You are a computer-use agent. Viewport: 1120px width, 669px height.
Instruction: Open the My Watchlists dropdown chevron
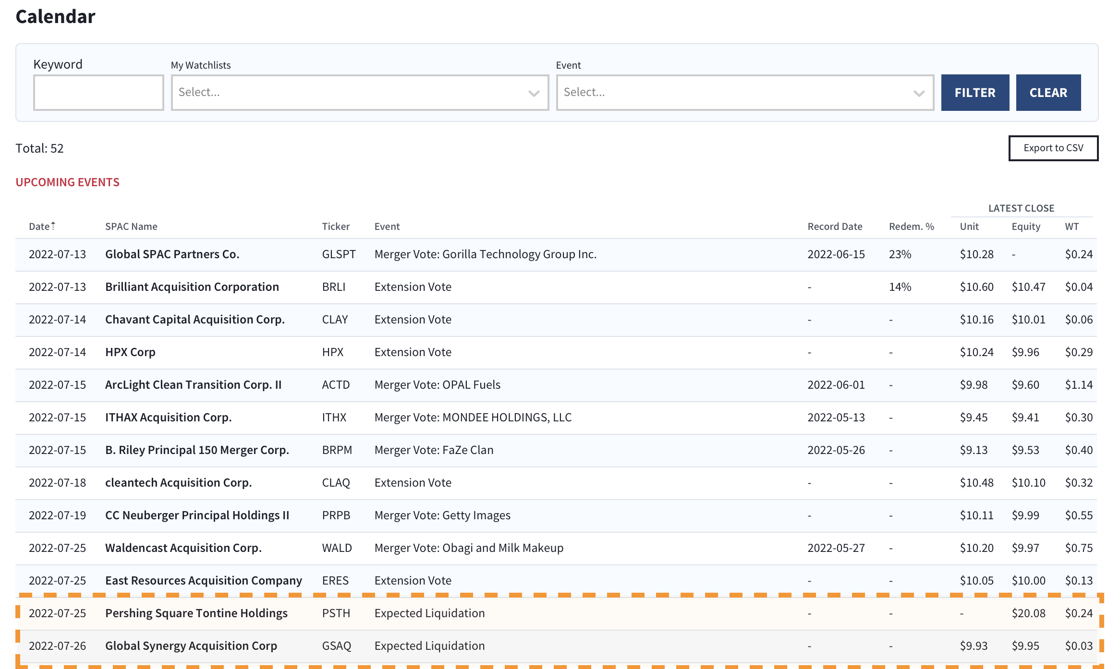pyautogui.click(x=534, y=92)
